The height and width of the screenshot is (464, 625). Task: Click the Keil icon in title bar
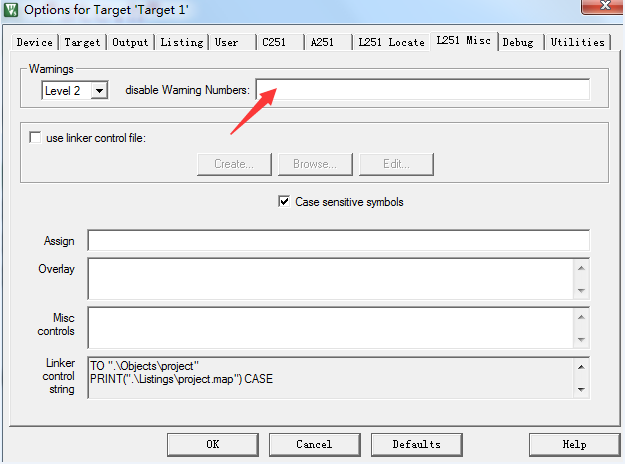(11, 10)
